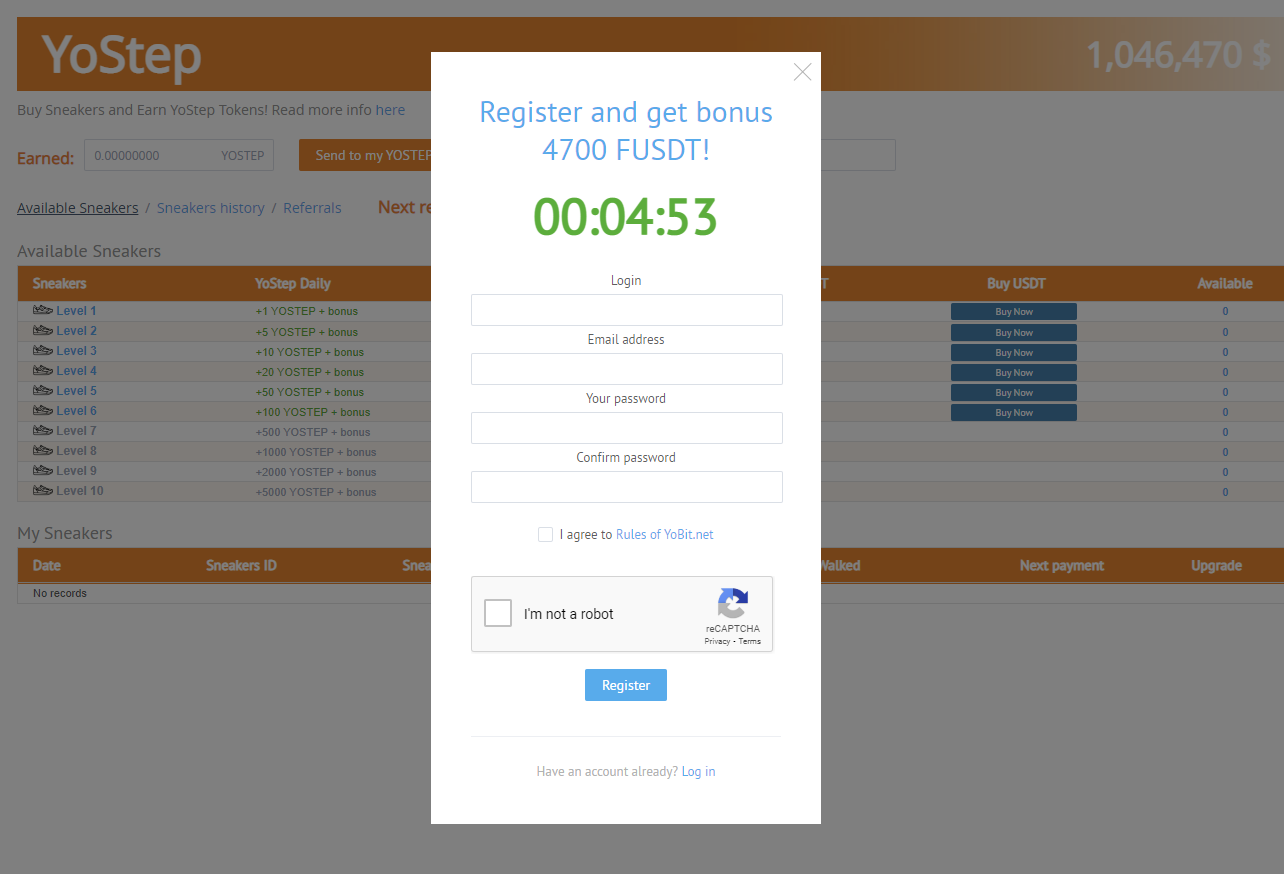The image size is (1284, 874).
Task: Click Buy Now USDT for Level 6
Action: (x=1014, y=412)
